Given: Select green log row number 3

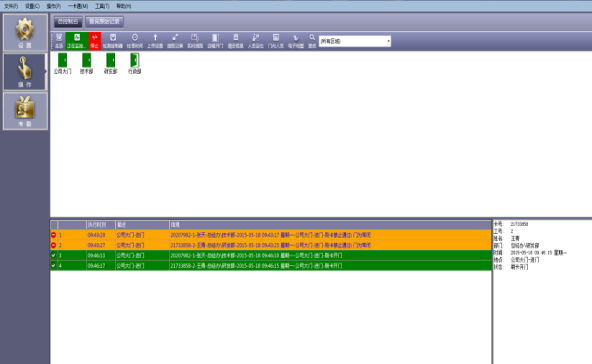Looking at the screenshot, I should point(271,256).
